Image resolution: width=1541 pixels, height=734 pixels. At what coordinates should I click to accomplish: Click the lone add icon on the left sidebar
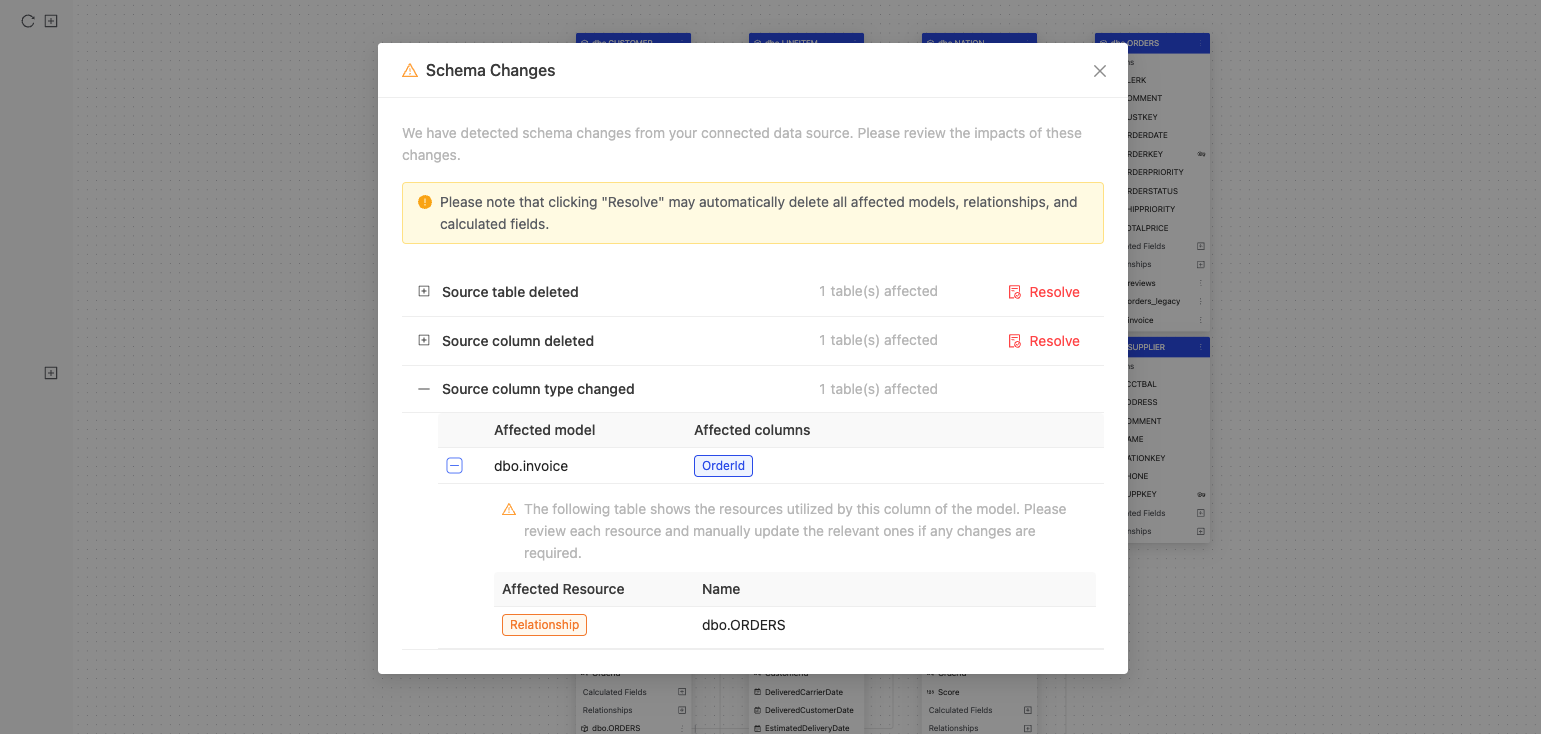[x=51, y=373]
